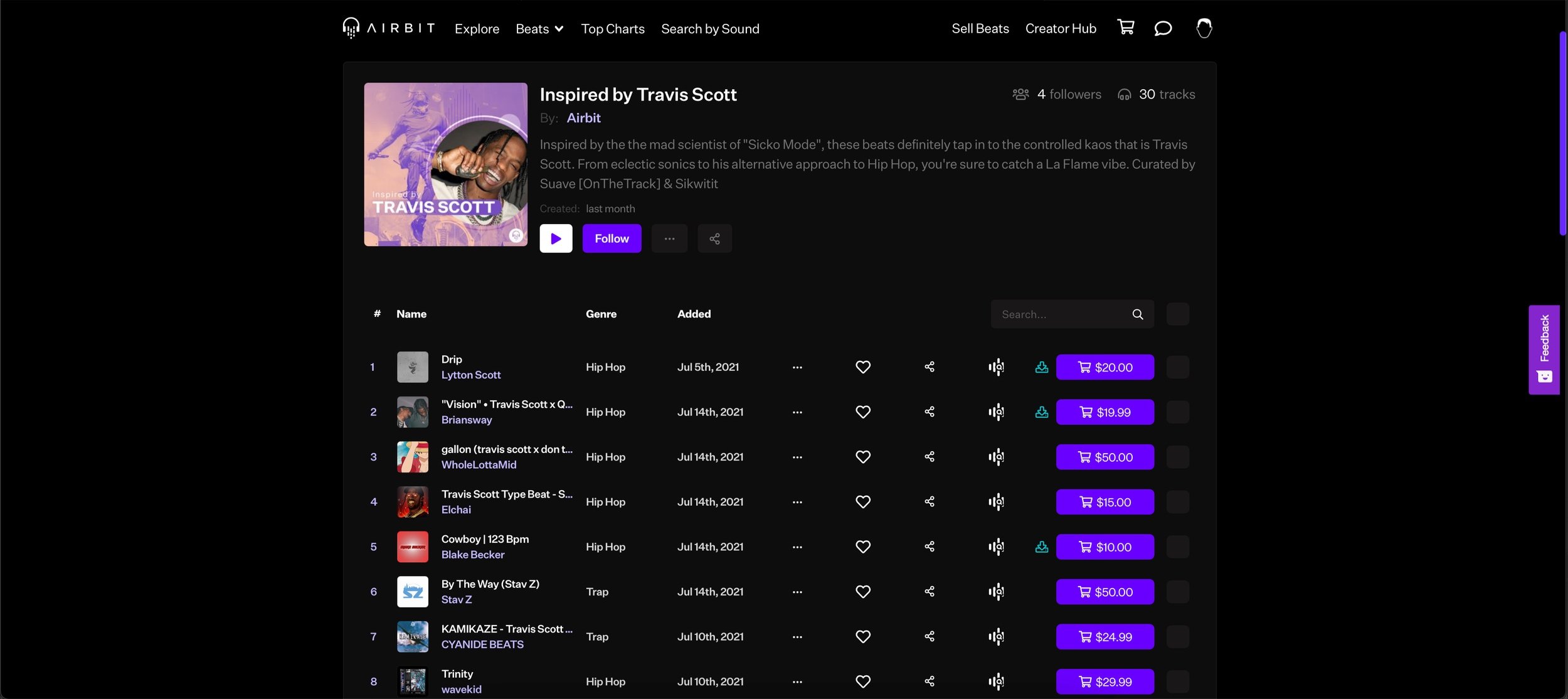Open the Feedback side tab
Screen dimensions: 1568x699
[1544, 349]
